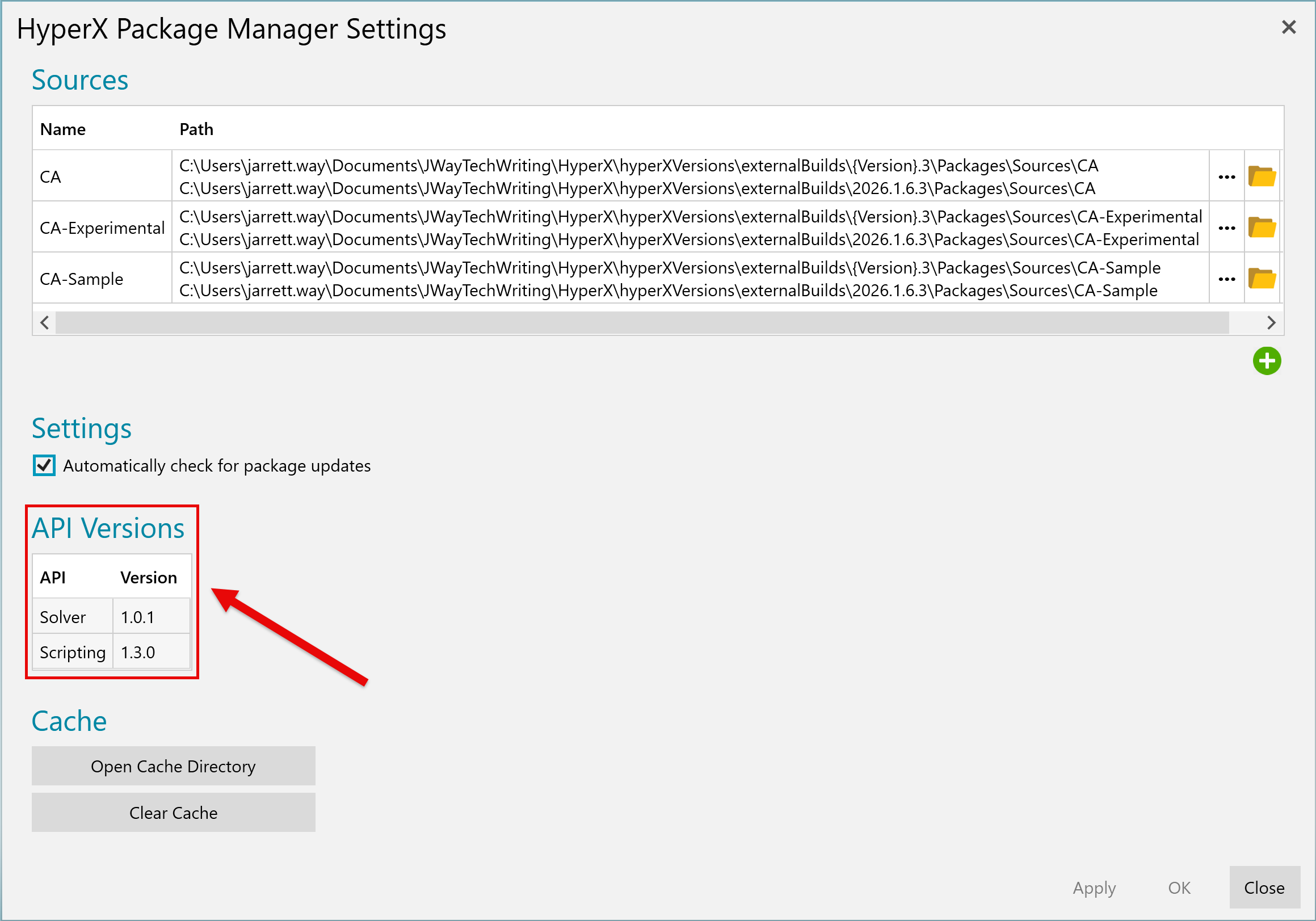The height and width of the screenshot is (921, 1316).
Task: Click the Name column header in Sources
Action: click(x=62, y=129)
